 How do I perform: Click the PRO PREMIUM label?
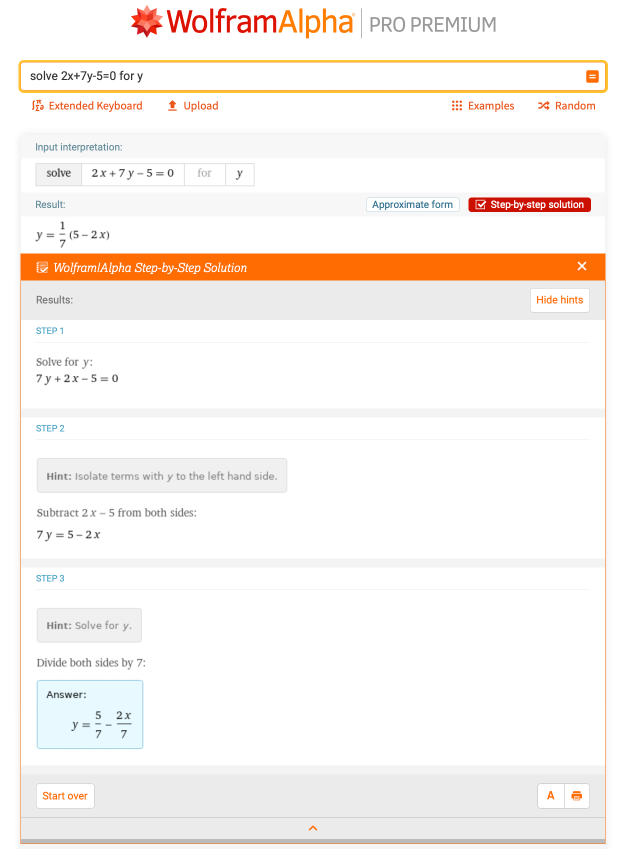[x=433, y=24]
